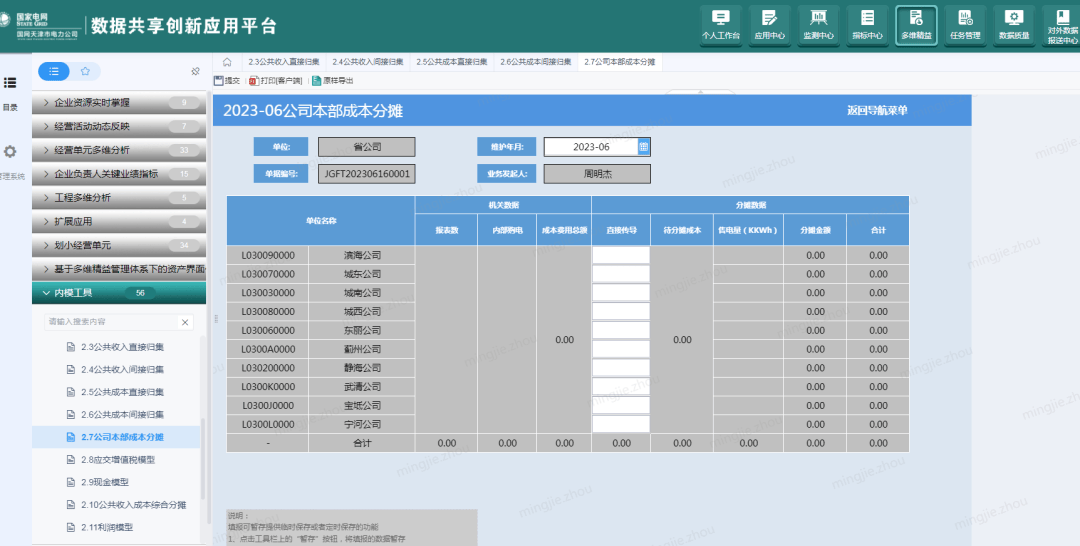Expand the 企业资源实时掌握 section
1080x546 pixels.
[x=118, y=103]
